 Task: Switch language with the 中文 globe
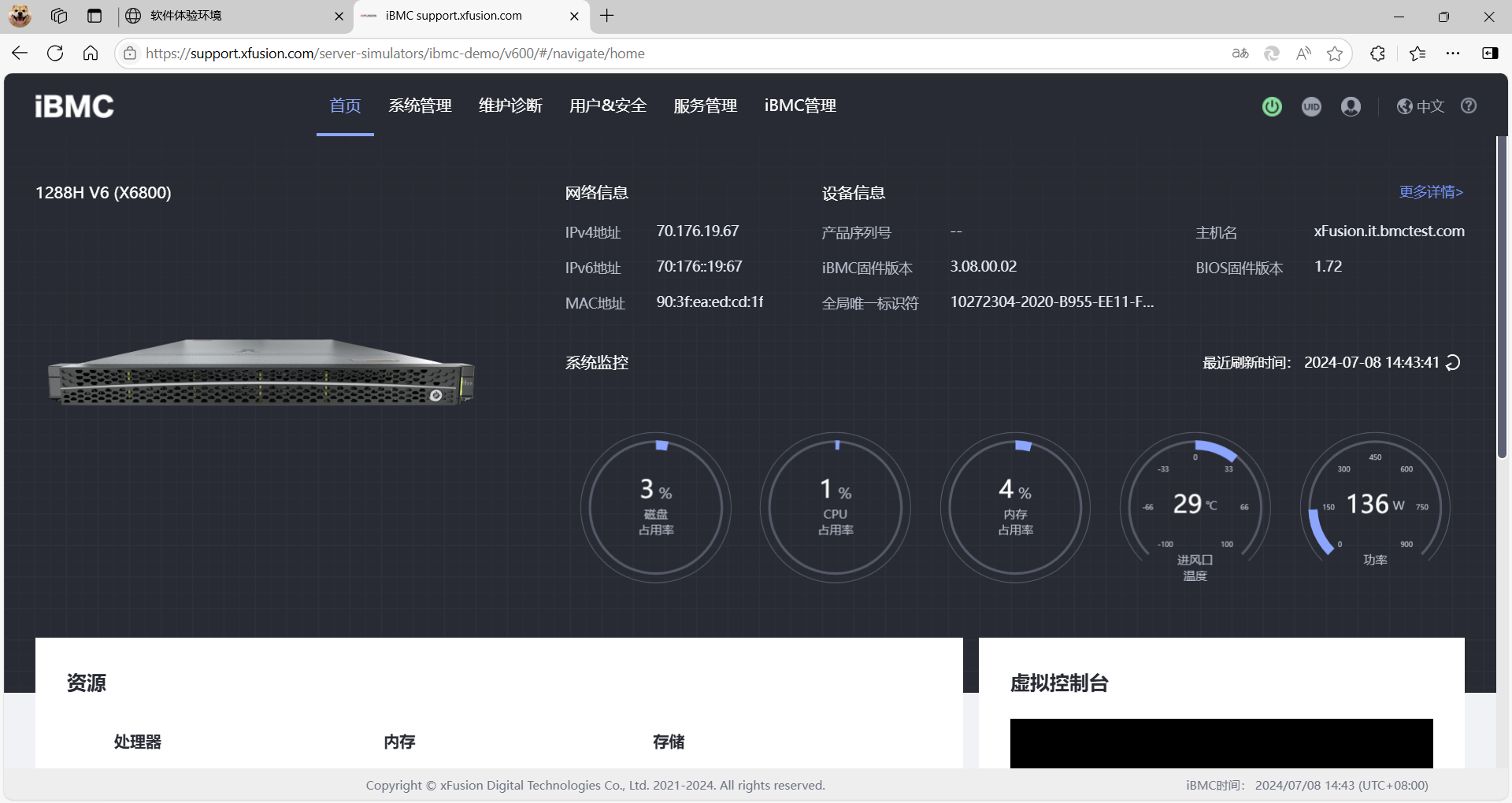pos(1421,106)
